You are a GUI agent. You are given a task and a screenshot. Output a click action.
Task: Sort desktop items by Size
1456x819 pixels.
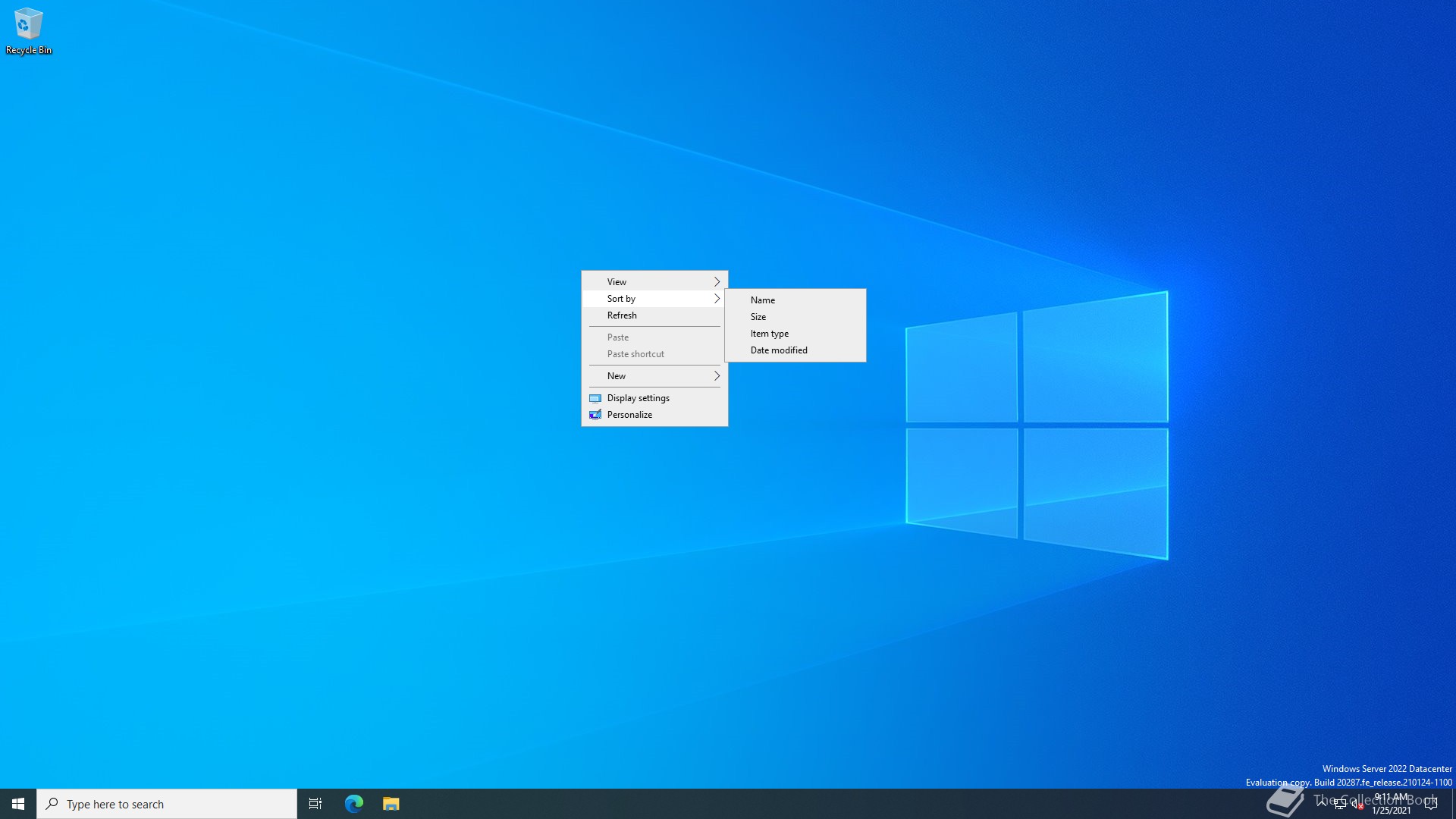pyautogui.click(x=758, y=317)
